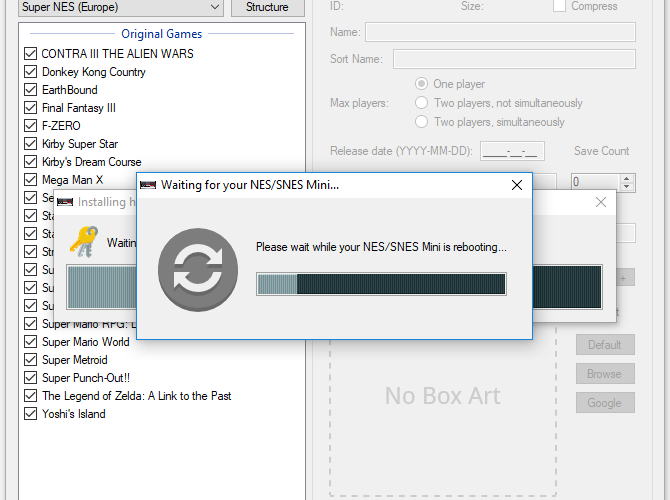Toggle The Legend of Zelda: A Link to the Past
This screenshot has width=670, height=500.
click(30, 395)
